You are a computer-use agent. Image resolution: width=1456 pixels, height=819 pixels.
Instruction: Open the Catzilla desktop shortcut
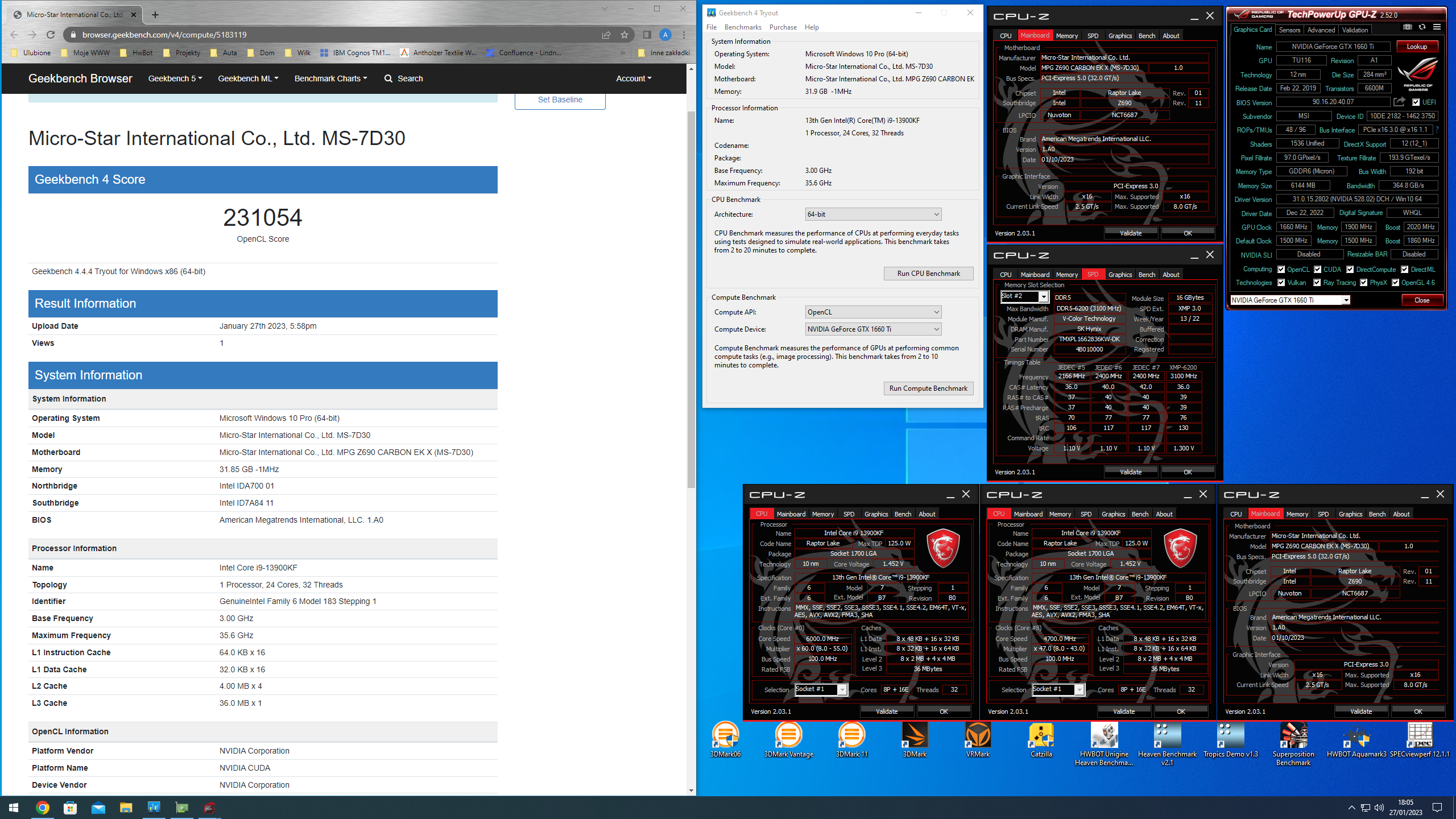tap(1041, 739)
